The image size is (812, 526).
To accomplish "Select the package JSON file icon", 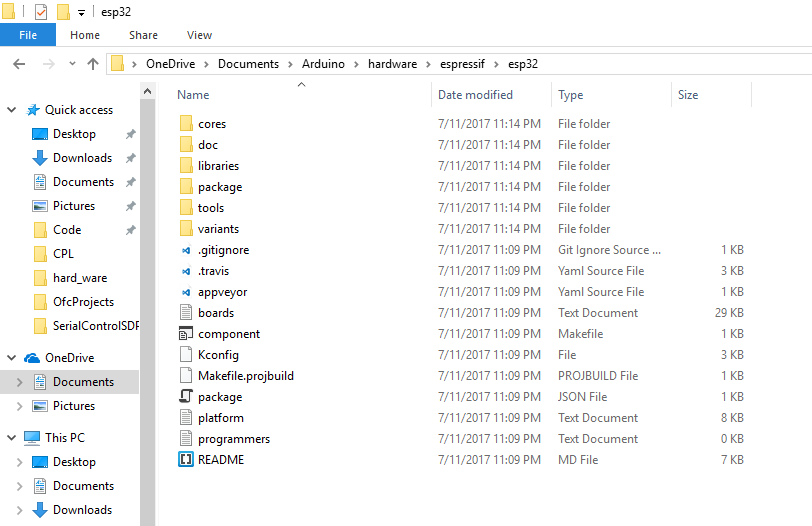I will [x=186, y=397].
